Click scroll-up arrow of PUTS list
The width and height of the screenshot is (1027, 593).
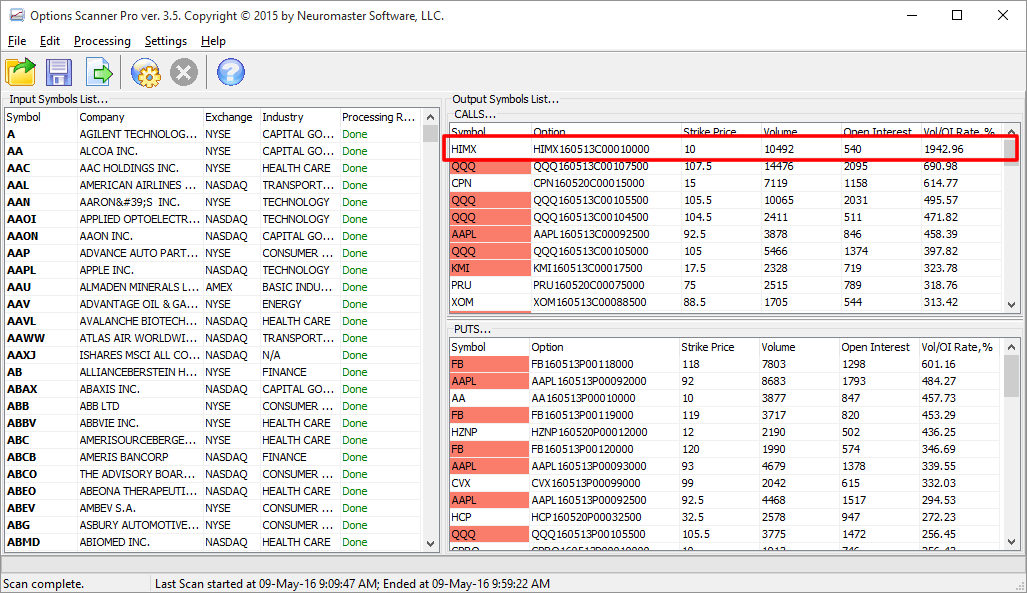pos(1011,347)
